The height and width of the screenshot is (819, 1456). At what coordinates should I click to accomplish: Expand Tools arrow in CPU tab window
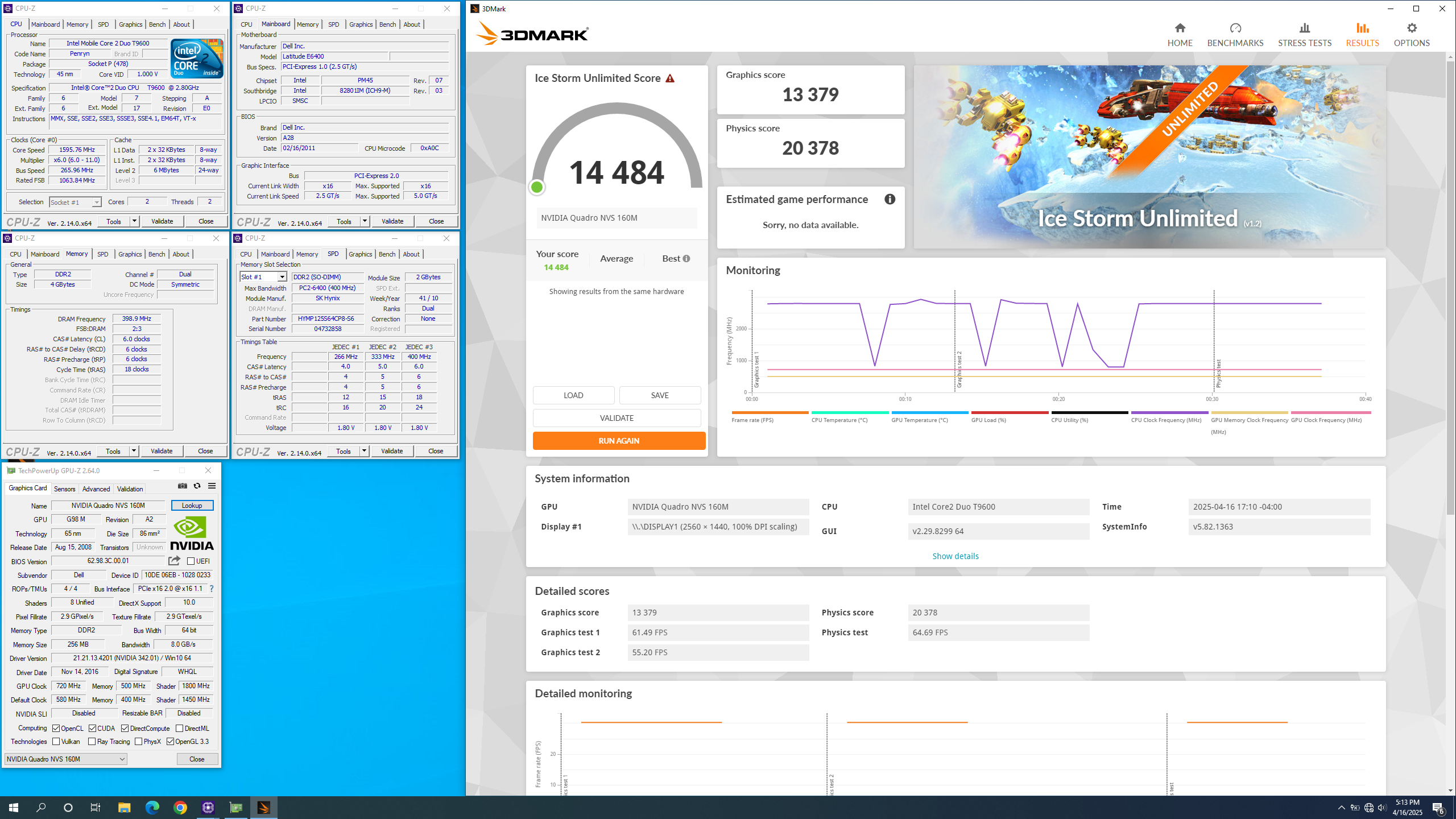tap(134, 221)
